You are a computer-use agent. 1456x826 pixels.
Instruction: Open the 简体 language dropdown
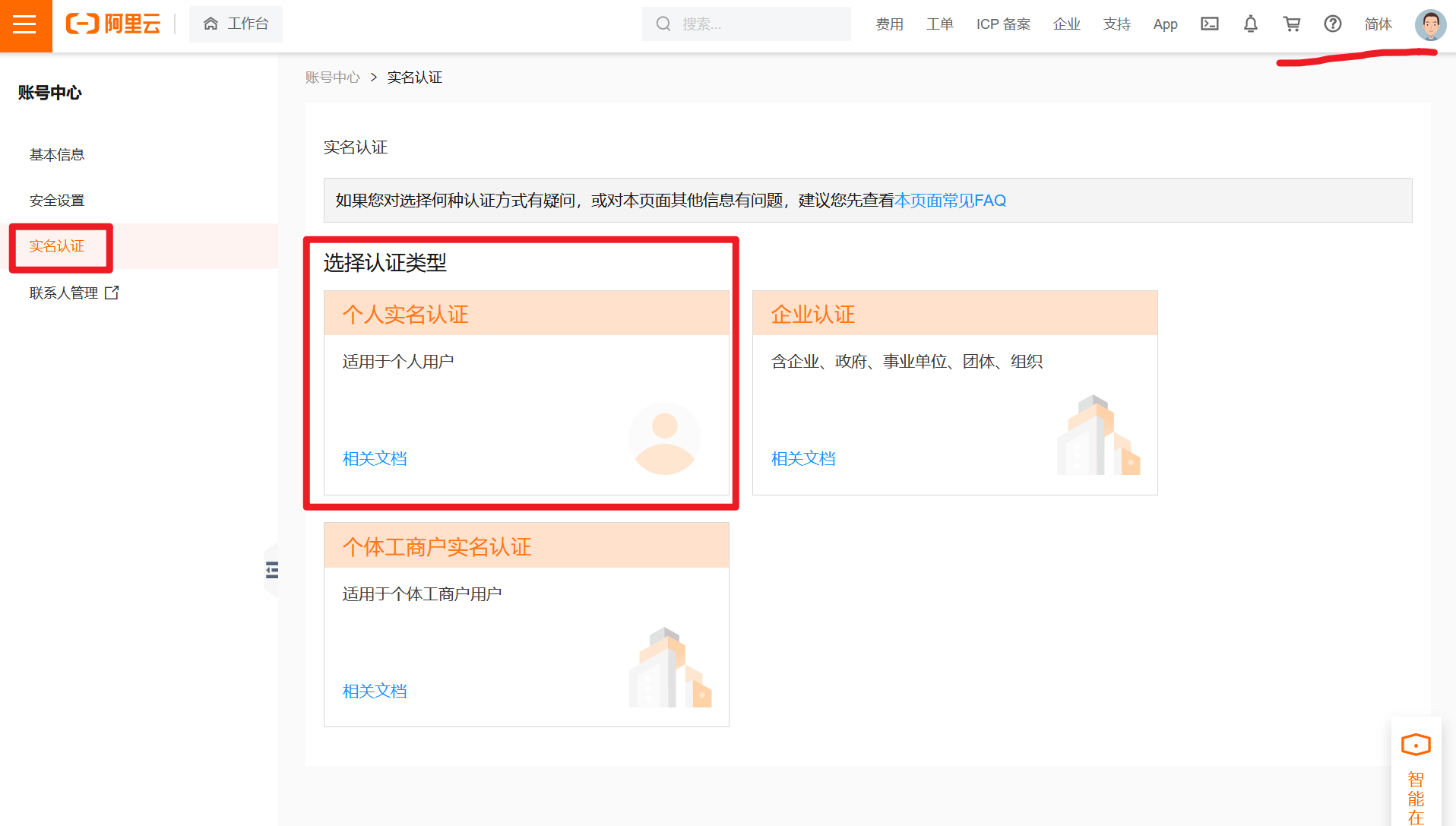(x=1378, y=24)
